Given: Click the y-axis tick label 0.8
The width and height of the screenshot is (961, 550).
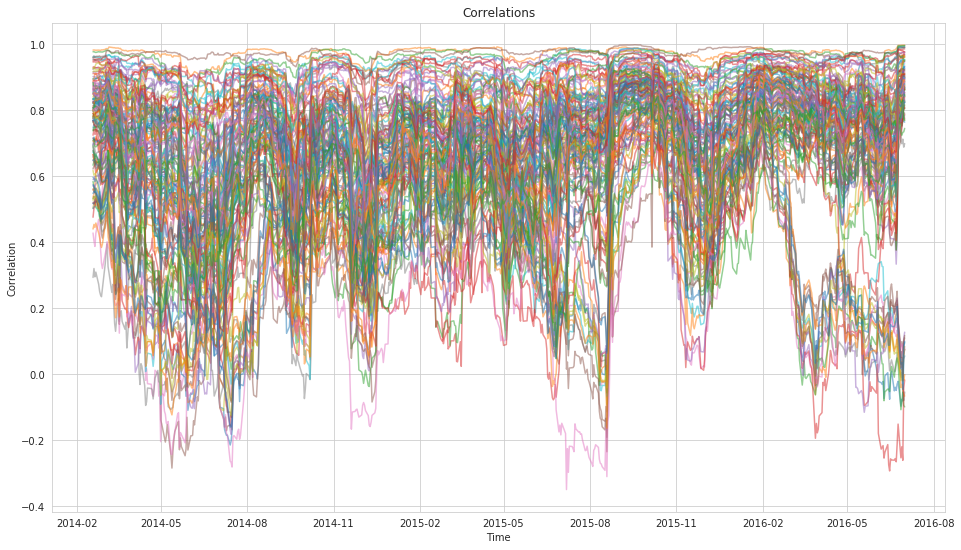Looking at the screenshot, I should pos(38,111).
